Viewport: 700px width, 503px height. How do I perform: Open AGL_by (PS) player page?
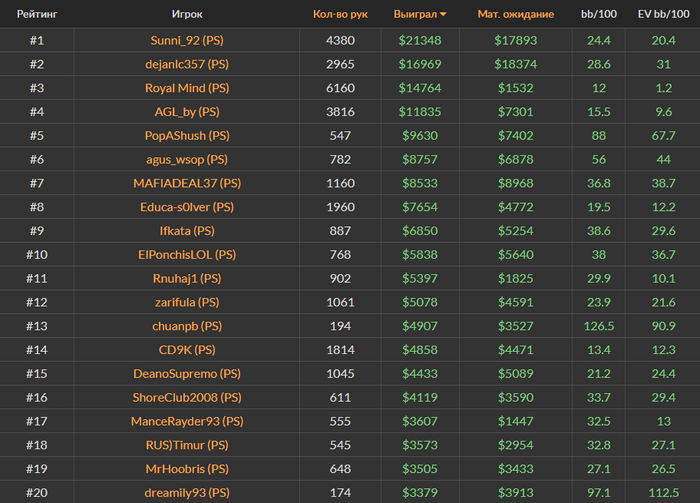[186, 112]
